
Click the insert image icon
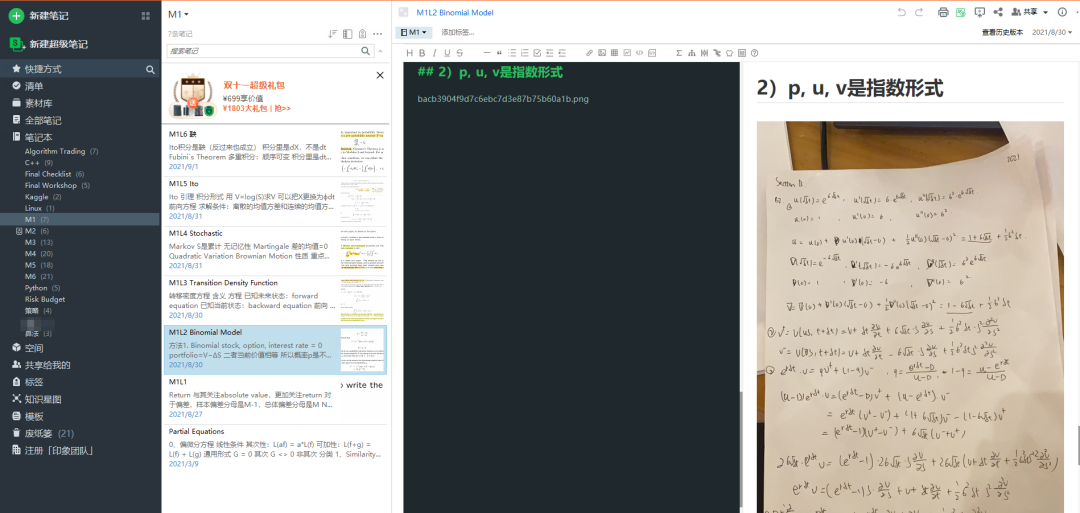tap(602, 53)
